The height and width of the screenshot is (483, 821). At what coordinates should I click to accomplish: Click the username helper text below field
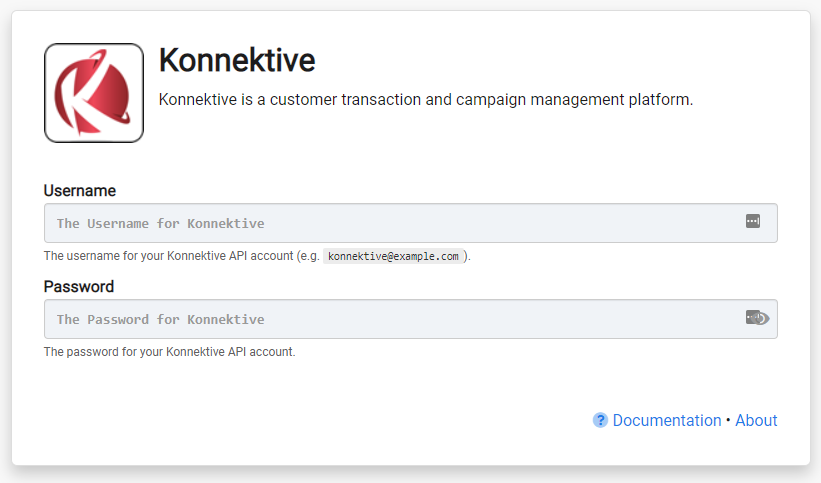click(257, 256)
